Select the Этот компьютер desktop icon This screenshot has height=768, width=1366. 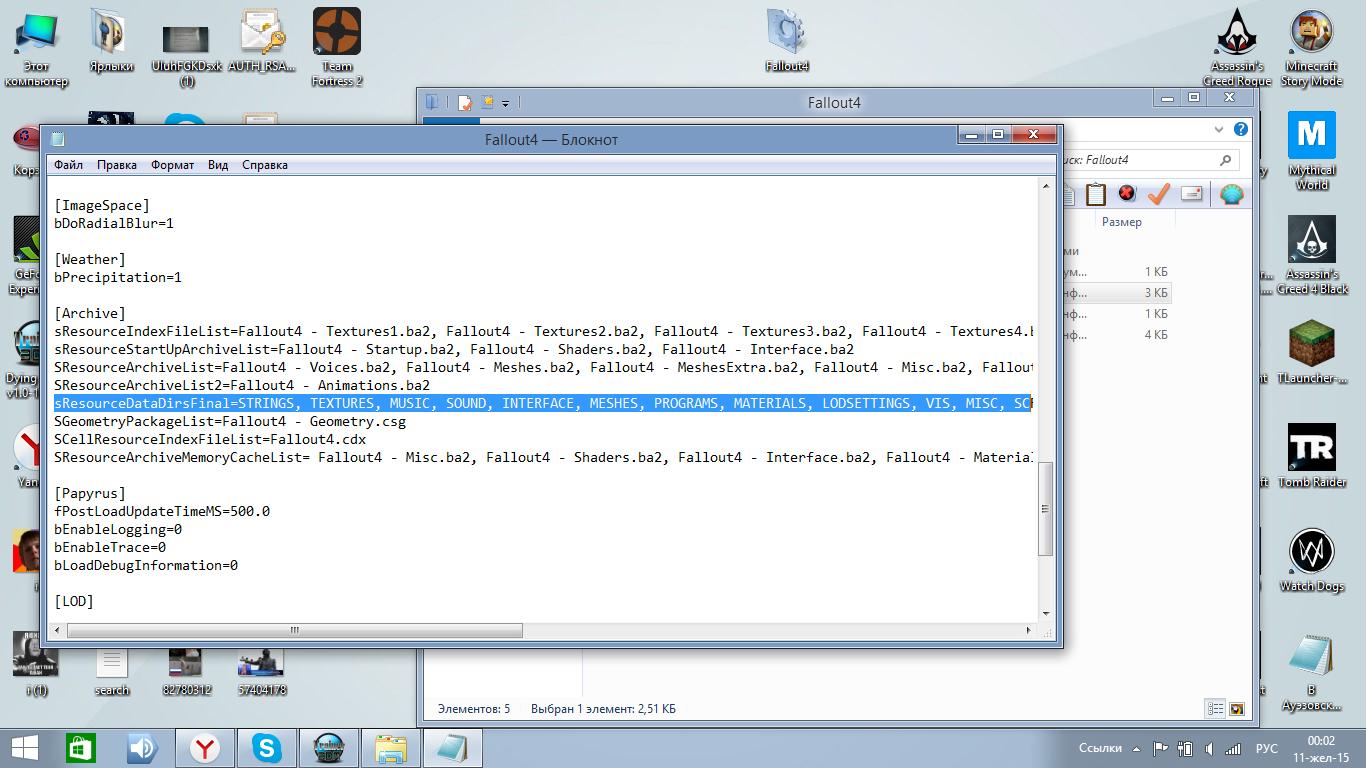tap(37, 47)
